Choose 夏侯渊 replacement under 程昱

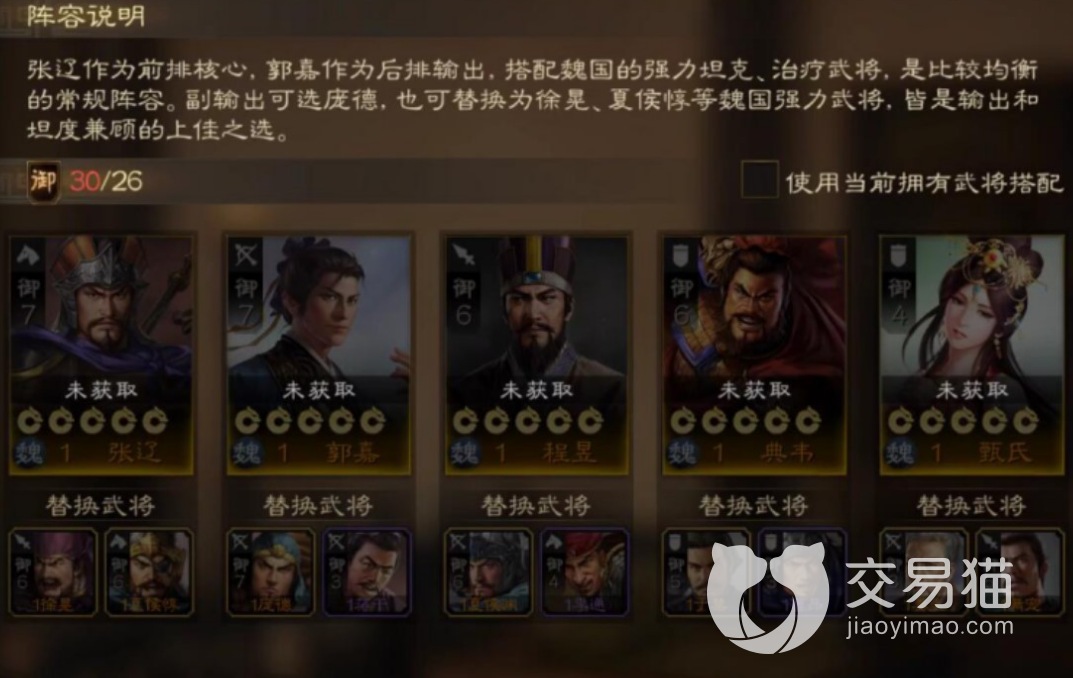489,572
